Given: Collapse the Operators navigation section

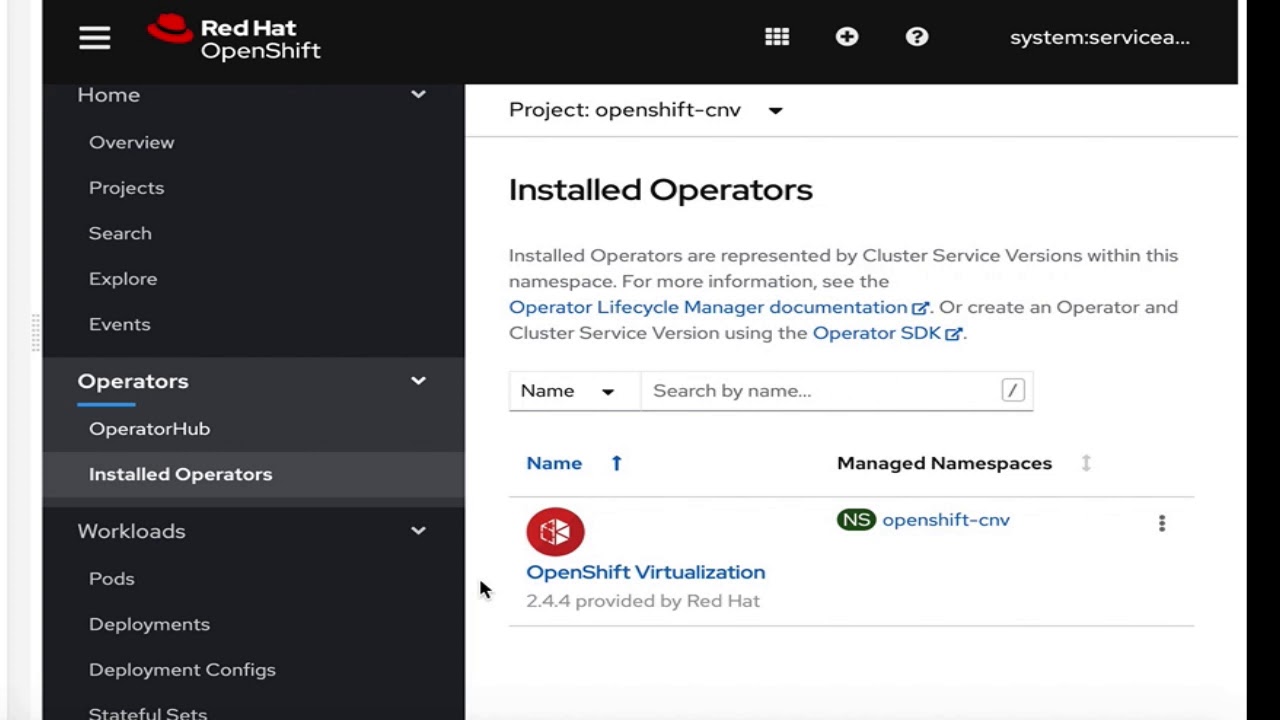Looking at the screenshot, I should [418, 381].
